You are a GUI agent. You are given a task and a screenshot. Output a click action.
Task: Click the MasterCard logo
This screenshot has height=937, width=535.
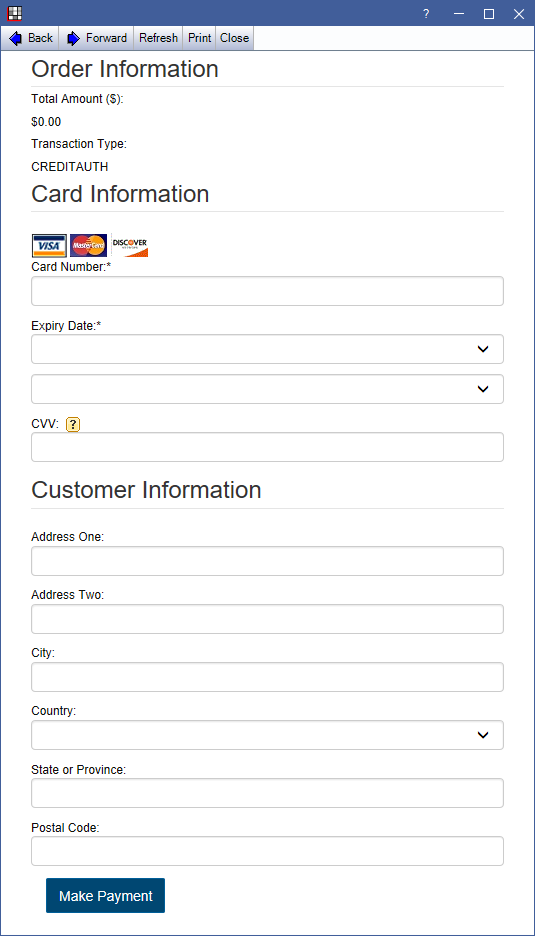[88, 246]
